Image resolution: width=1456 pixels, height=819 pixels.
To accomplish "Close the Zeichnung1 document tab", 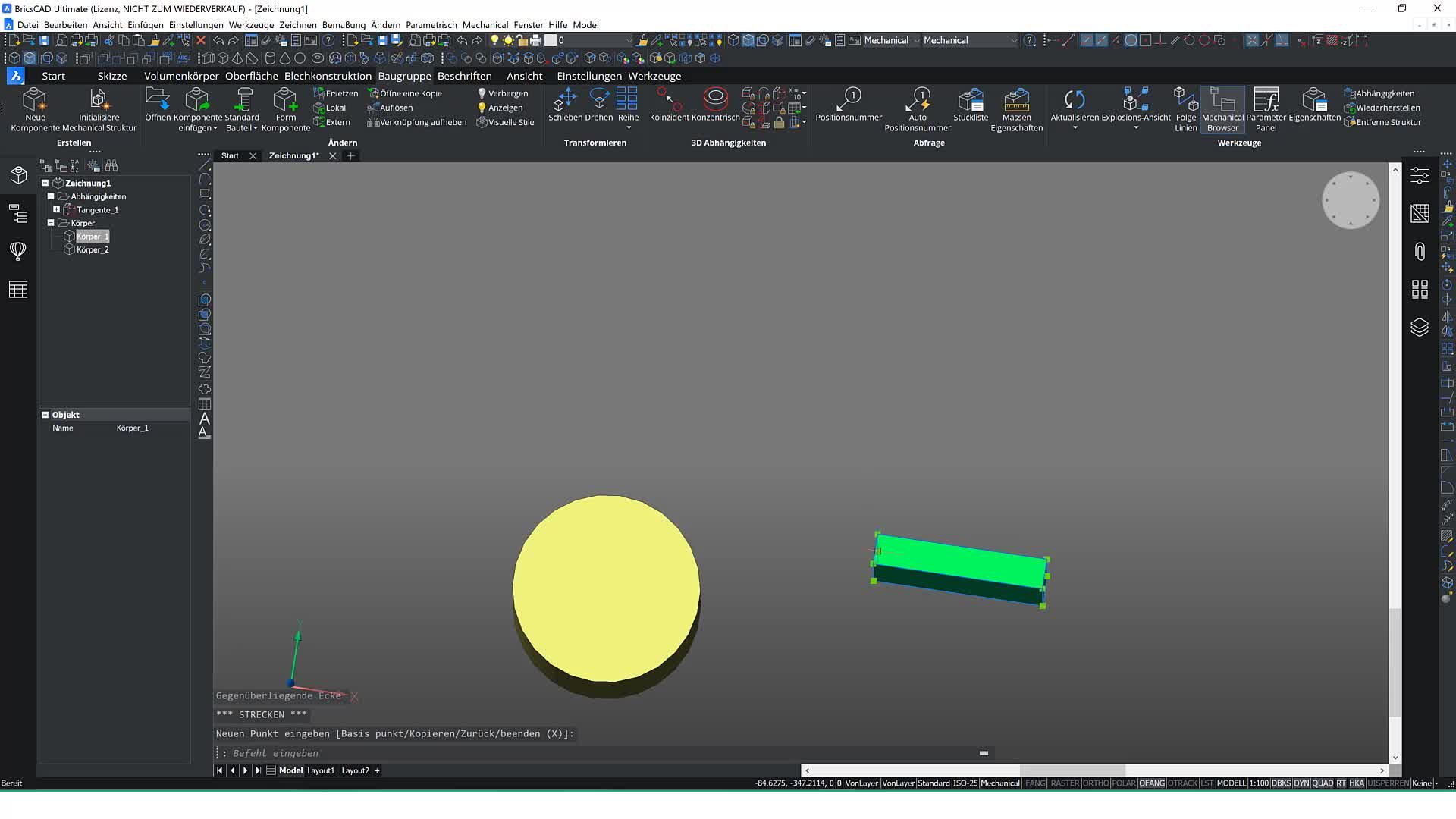I will point(332,155).
